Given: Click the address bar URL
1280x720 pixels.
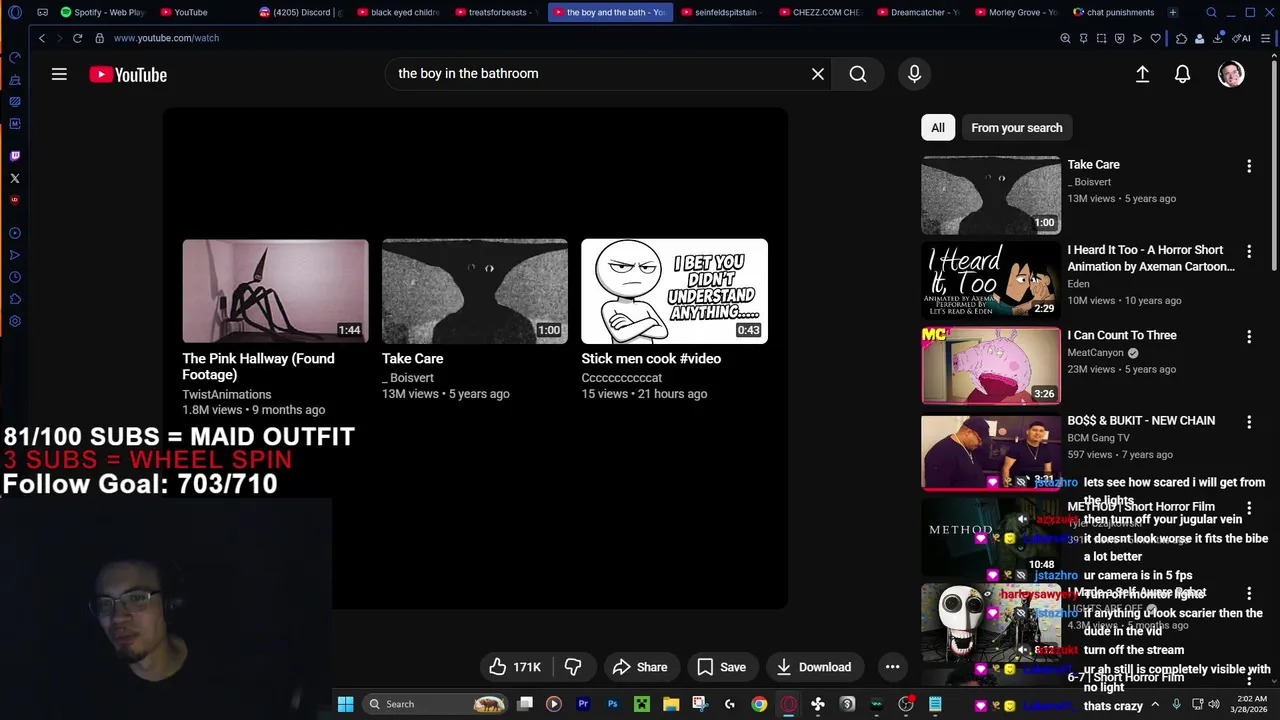Looking at the screenshot, I should pyautogui.click(x=166, y=38).
